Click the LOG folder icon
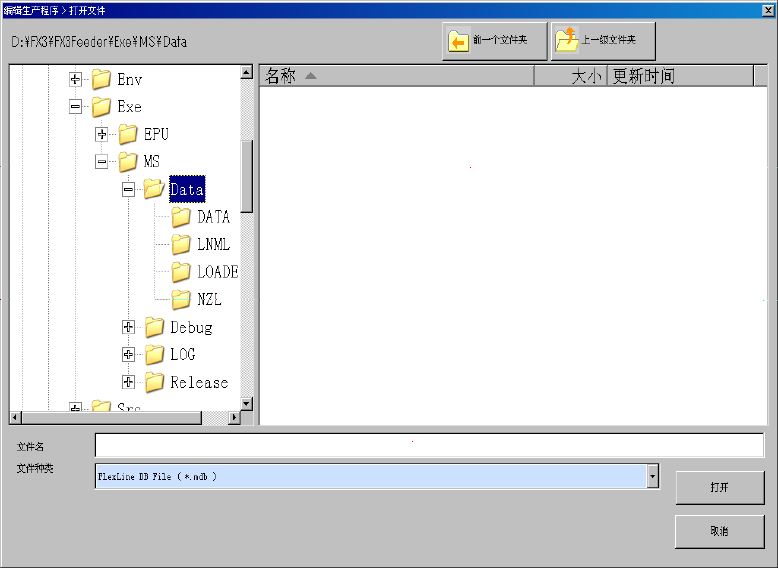 tap(154, 354)
